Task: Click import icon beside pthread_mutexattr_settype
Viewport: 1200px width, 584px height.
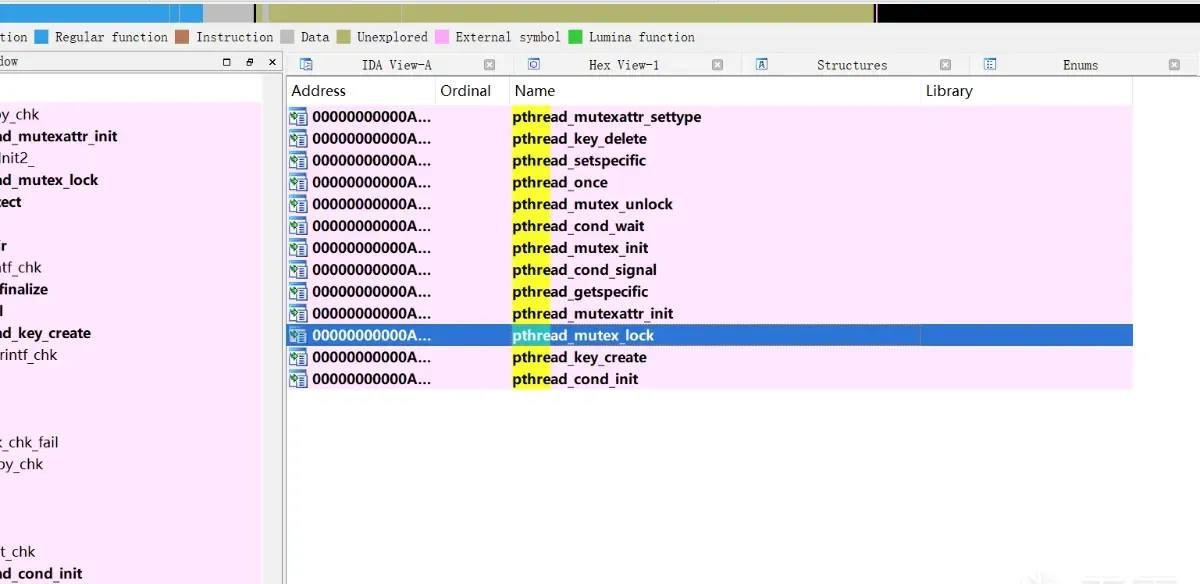Action: point(298,117)
